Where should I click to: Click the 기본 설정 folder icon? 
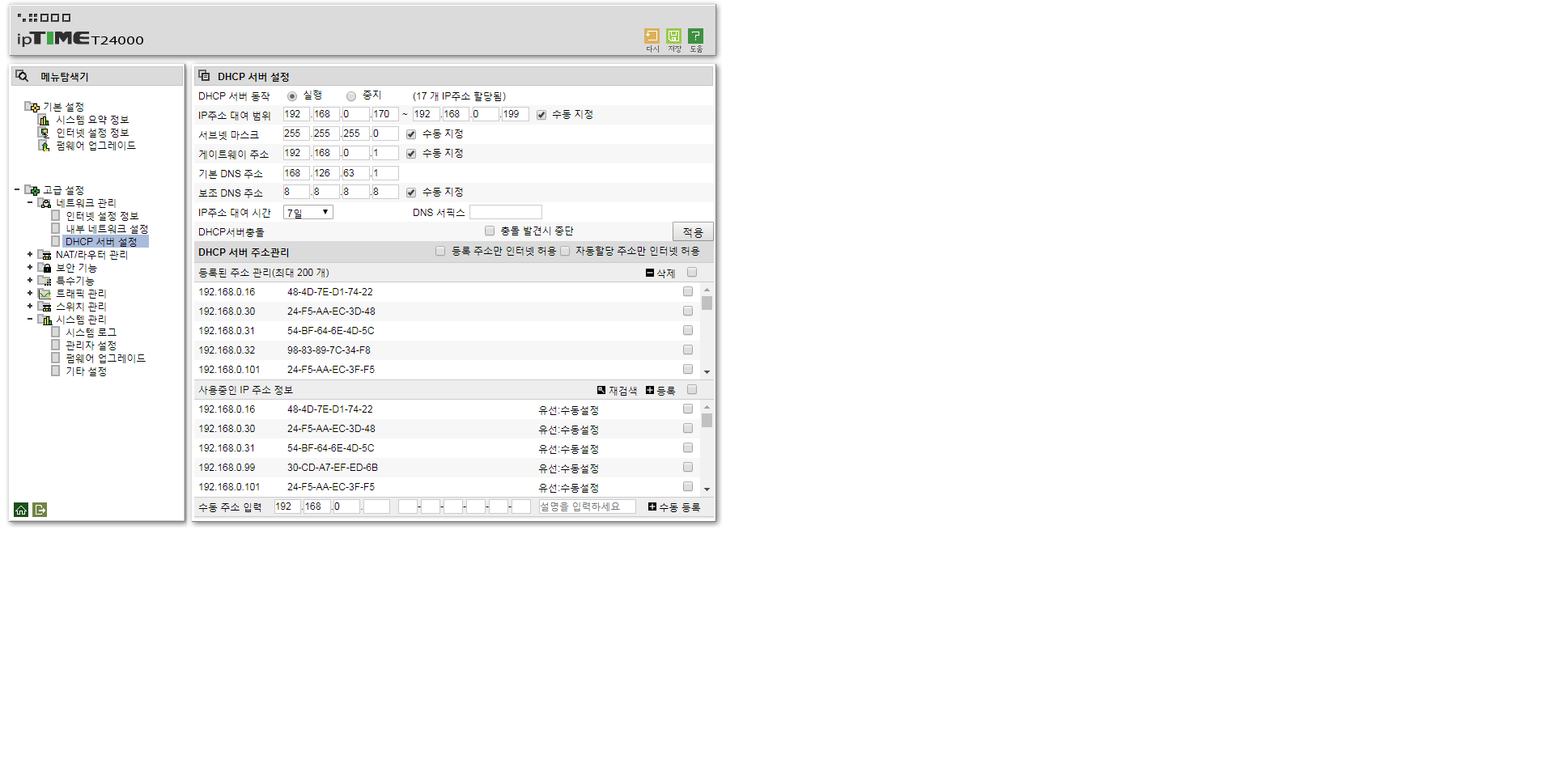(x=32, y=107)
